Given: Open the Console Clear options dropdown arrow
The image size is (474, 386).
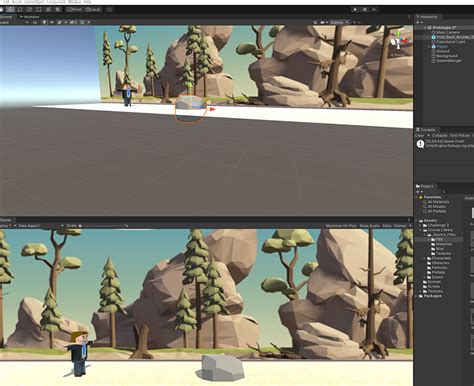Looking at the screenshot, I should pyautogui.click(x=428, y=136).
